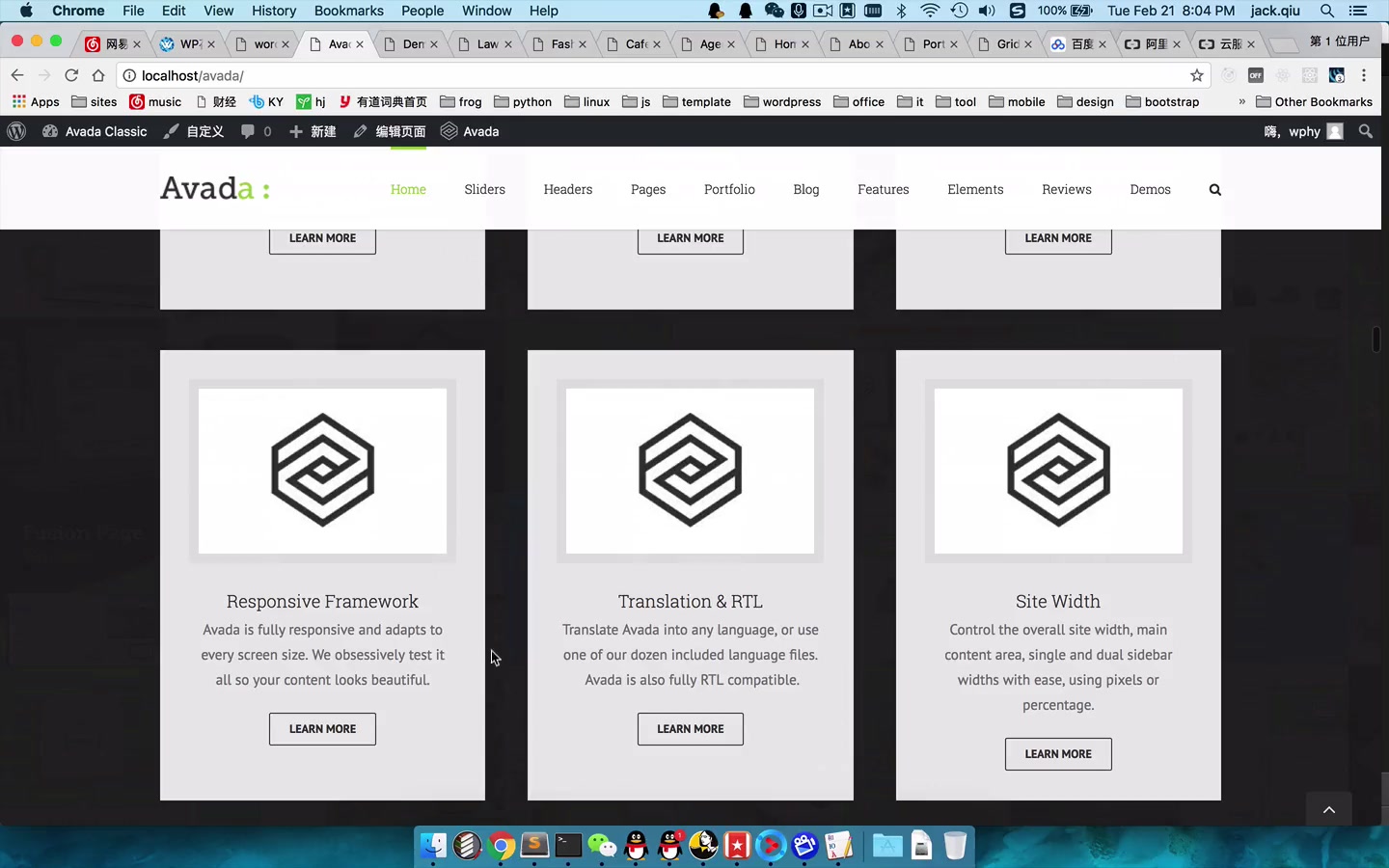Open the Portfolio nav menu
Image resolution: width=1389 pixels, height=868 pixels.
[x=729, y=189]
